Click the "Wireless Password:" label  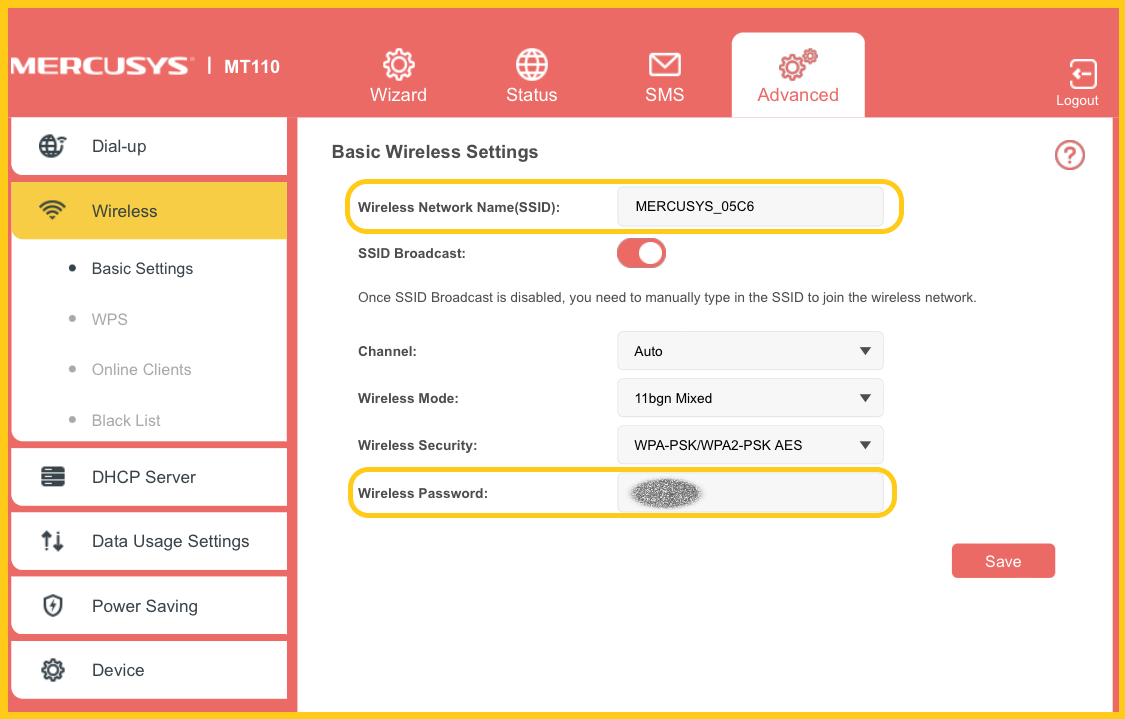[423, 493]
